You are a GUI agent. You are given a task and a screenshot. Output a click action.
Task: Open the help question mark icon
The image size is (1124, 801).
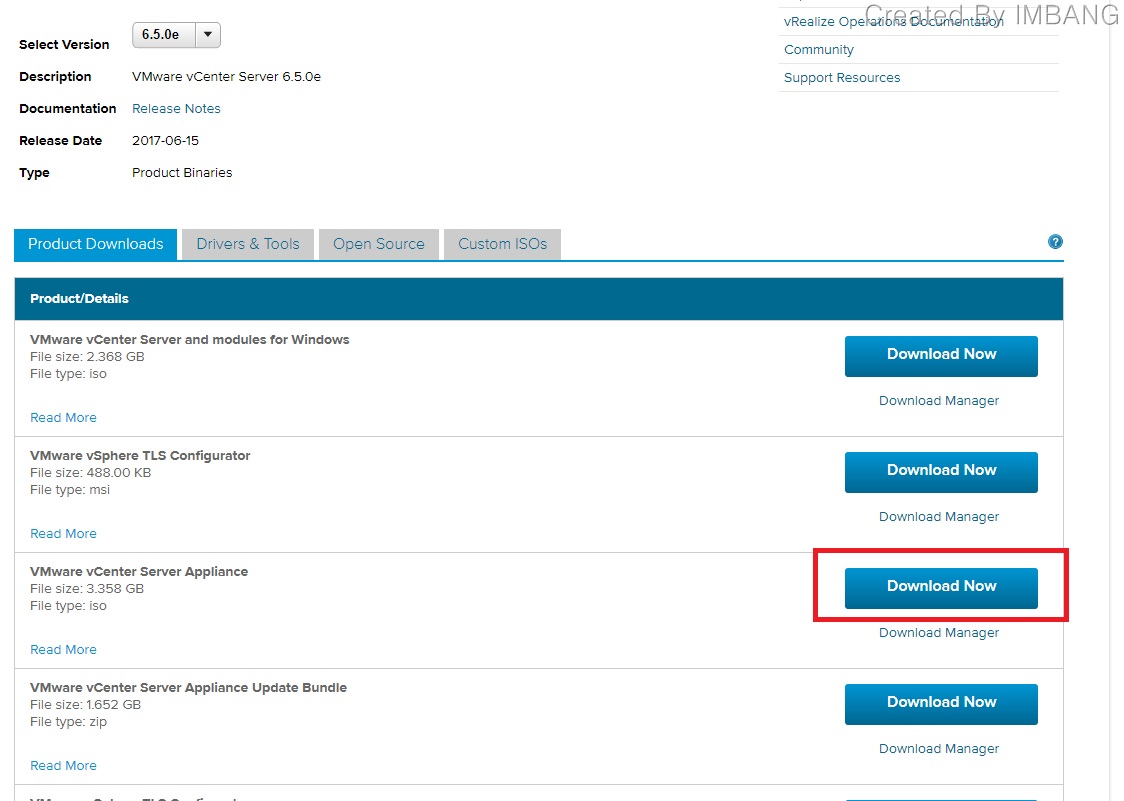pos(1055,241)
